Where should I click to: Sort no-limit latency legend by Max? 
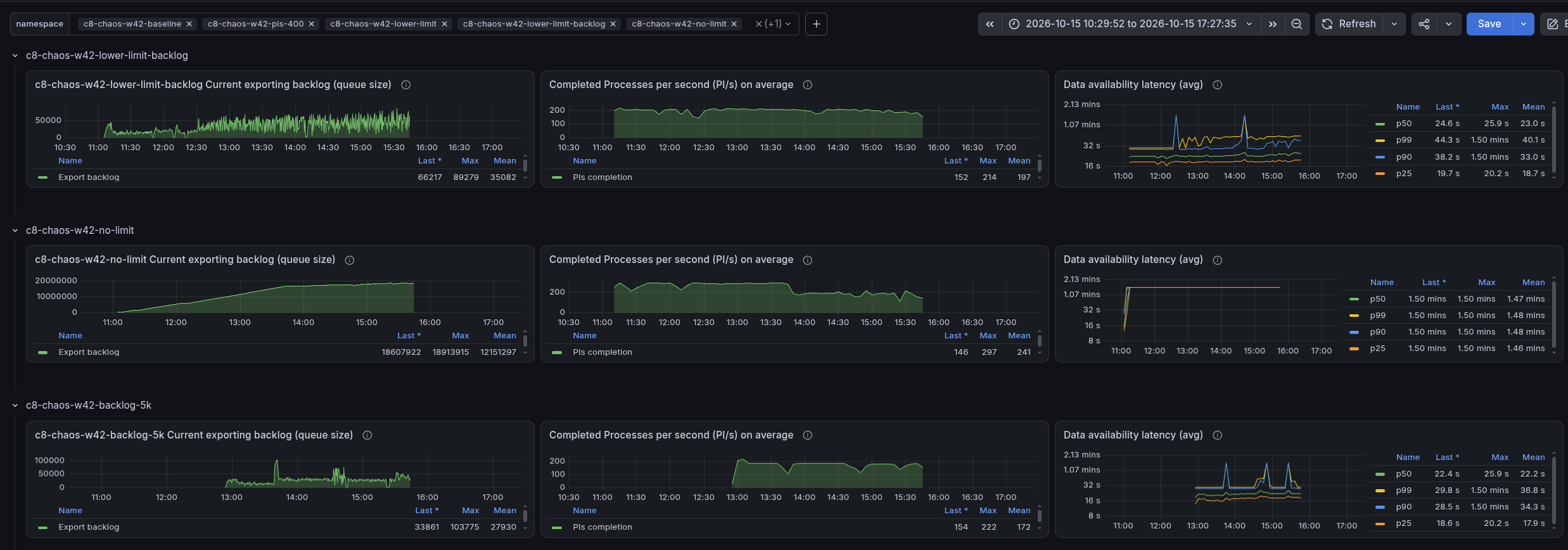point(1486,283)
